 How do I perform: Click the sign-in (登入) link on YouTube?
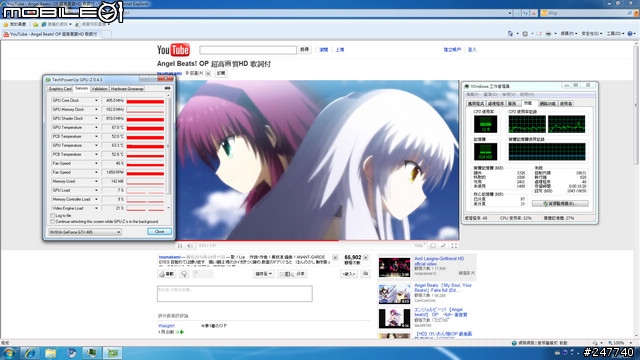pos(472,50)
